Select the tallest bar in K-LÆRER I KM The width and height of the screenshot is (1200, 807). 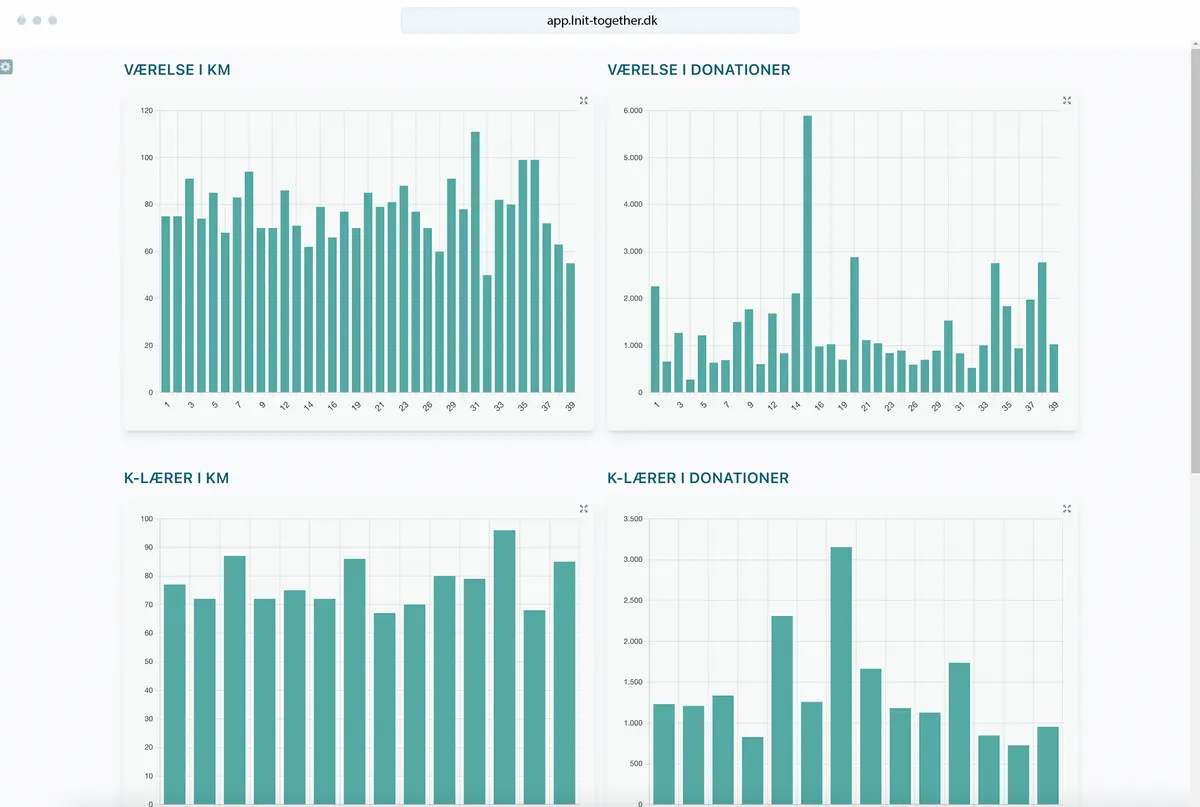tap(505, 667)
